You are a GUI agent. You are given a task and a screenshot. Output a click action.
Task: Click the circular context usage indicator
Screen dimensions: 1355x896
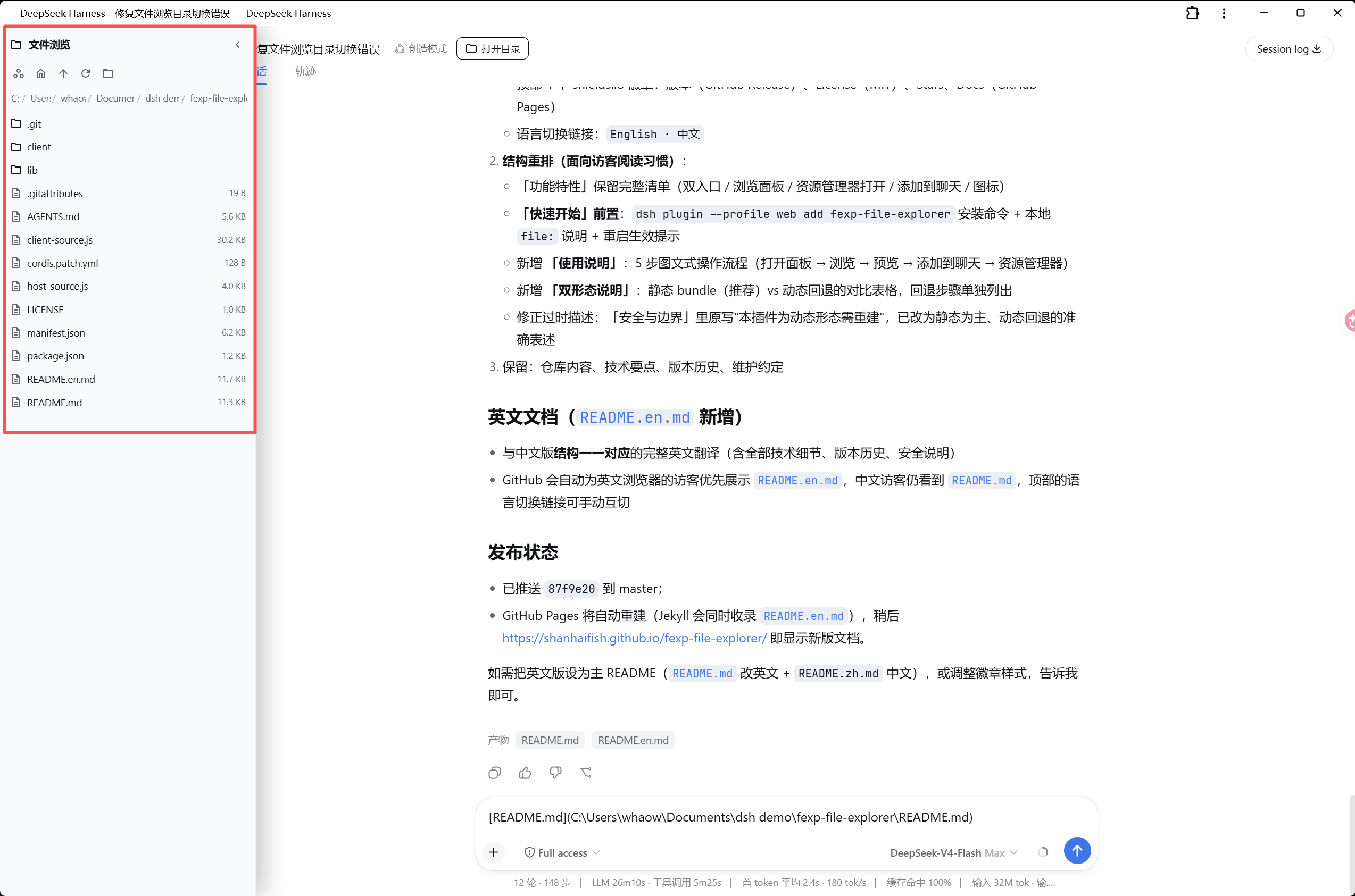[1043, 852]
